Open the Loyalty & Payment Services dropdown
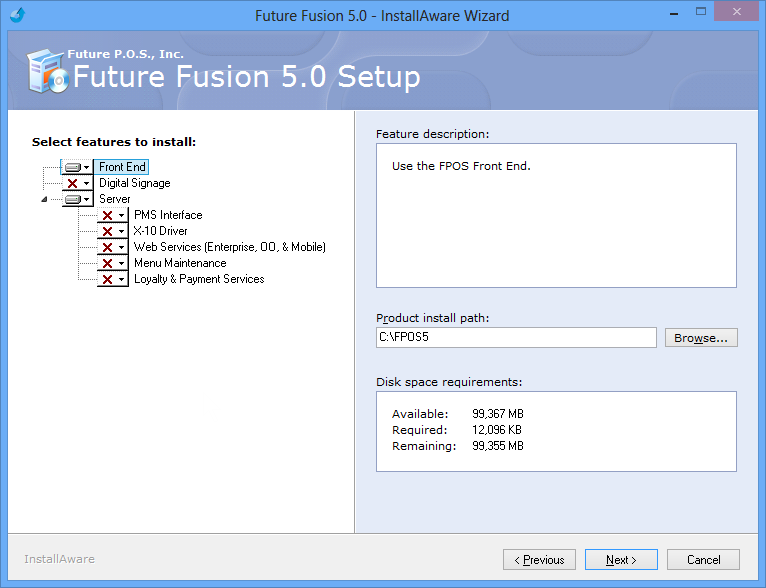Screen dimensions: 766x588 tap(112, 279)
